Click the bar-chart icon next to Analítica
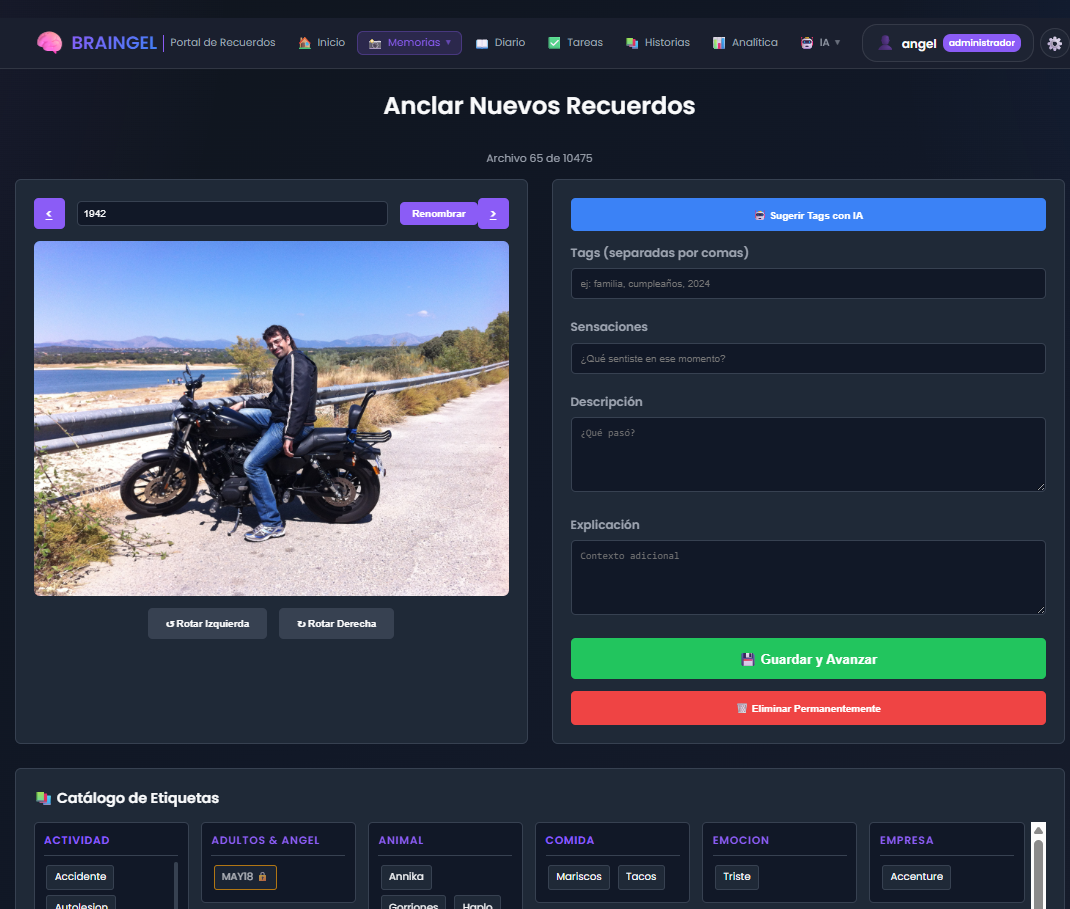 717,42
